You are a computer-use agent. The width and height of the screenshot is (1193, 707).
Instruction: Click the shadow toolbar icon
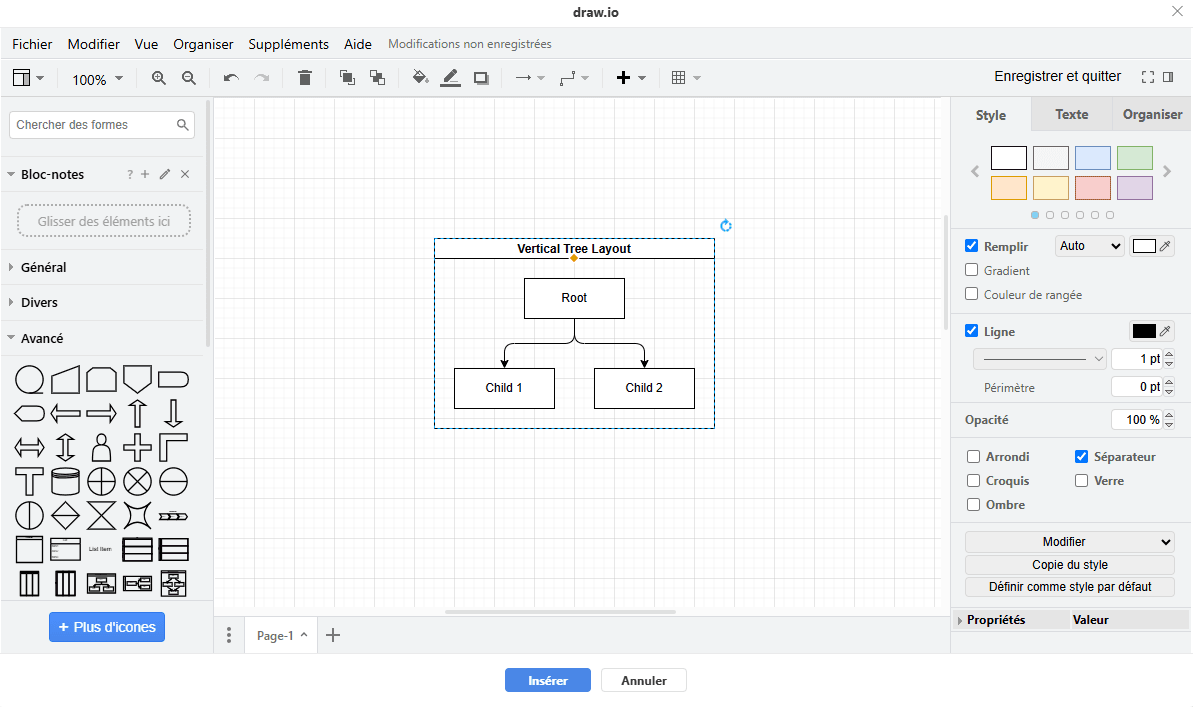(x=481, y=78)
